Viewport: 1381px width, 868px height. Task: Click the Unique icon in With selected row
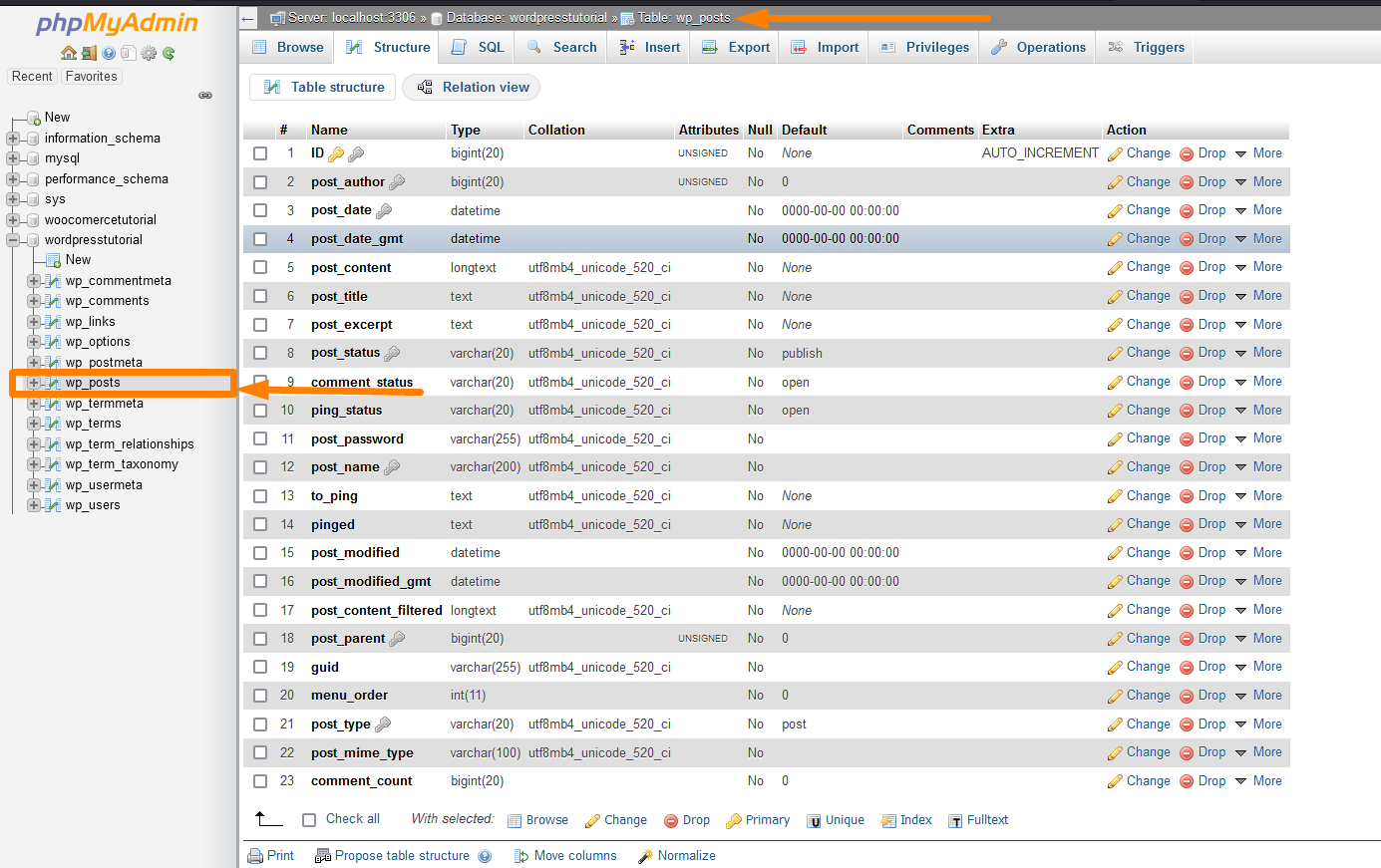[814, 820]
